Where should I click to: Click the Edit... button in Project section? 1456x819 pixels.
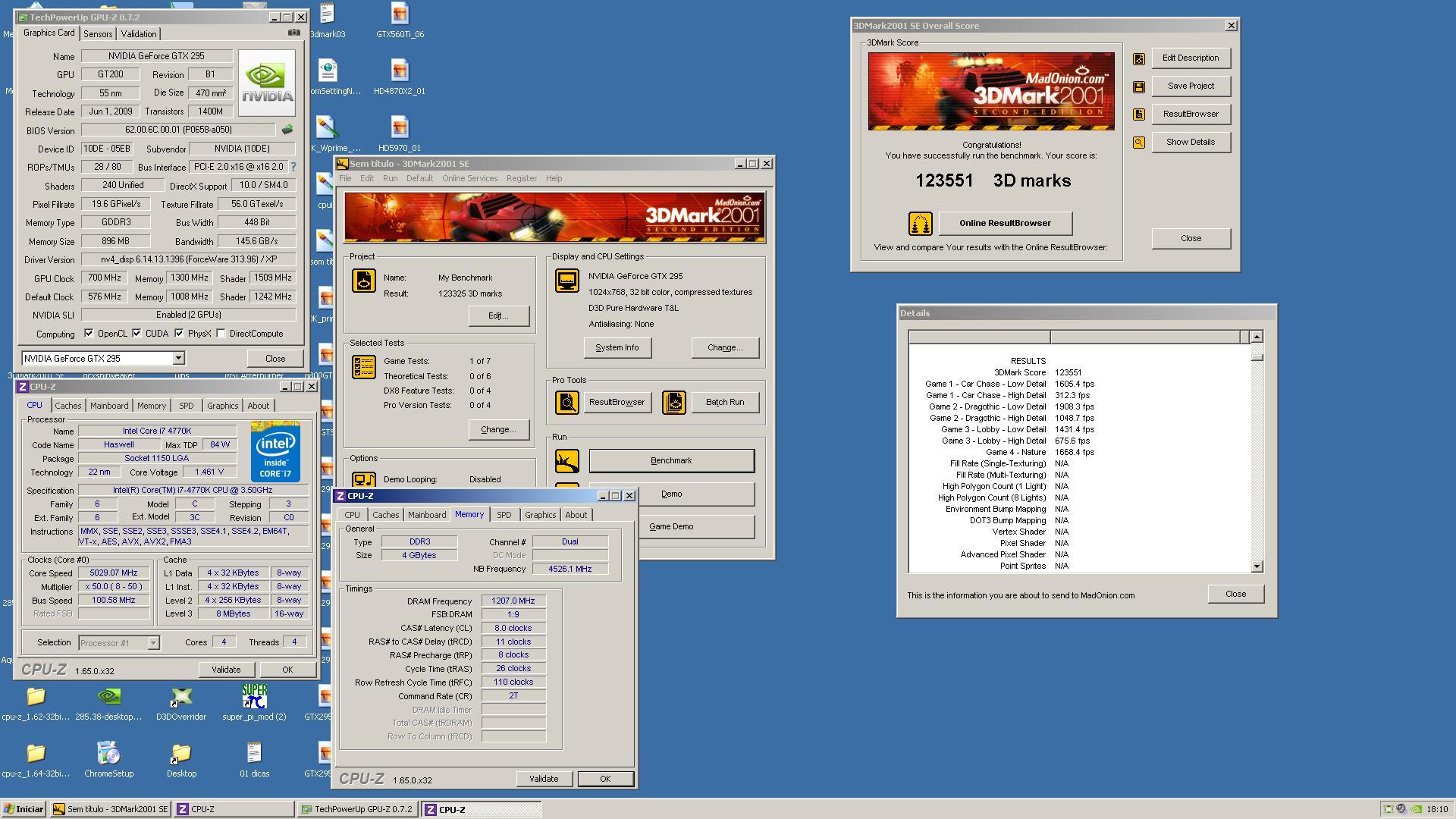point(498,316)
